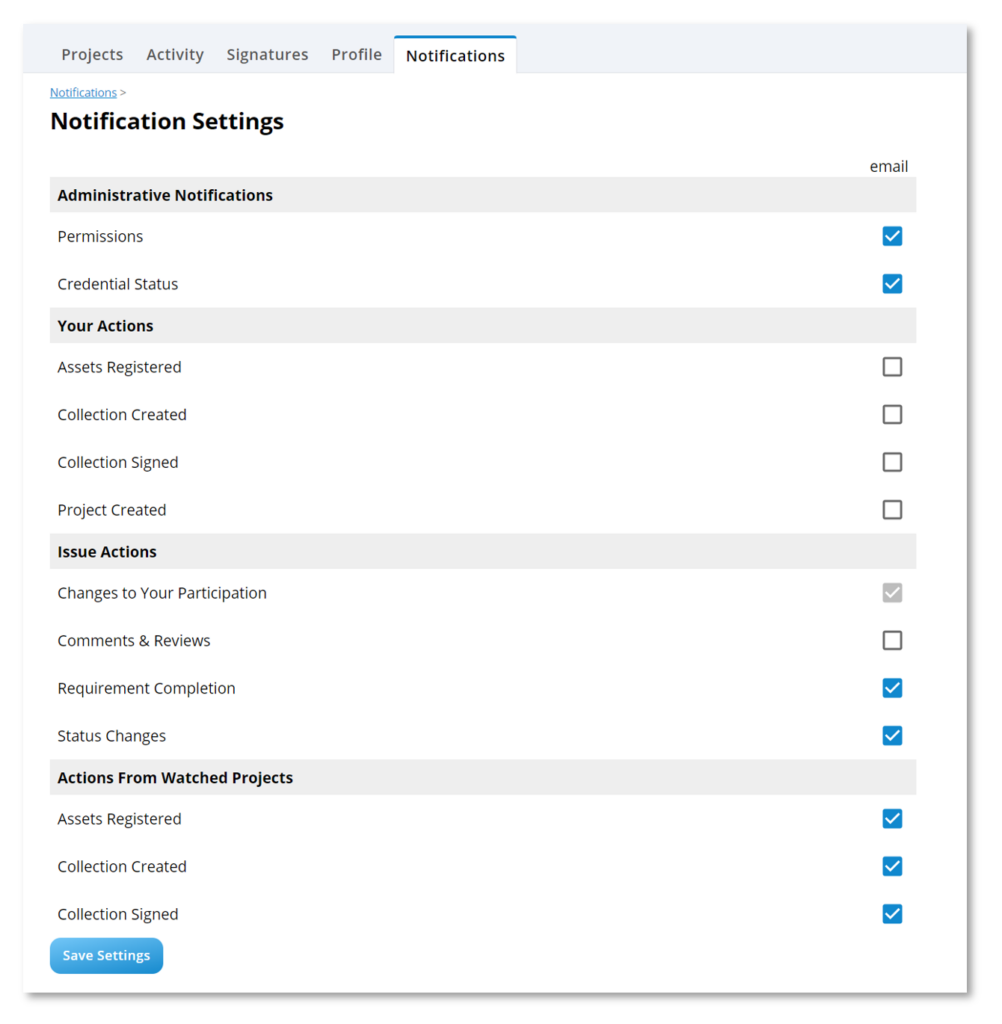1002x1024 pixels.
Task: Enable email for Your Actions Assets Registered
Action: (x=892, y=366)
